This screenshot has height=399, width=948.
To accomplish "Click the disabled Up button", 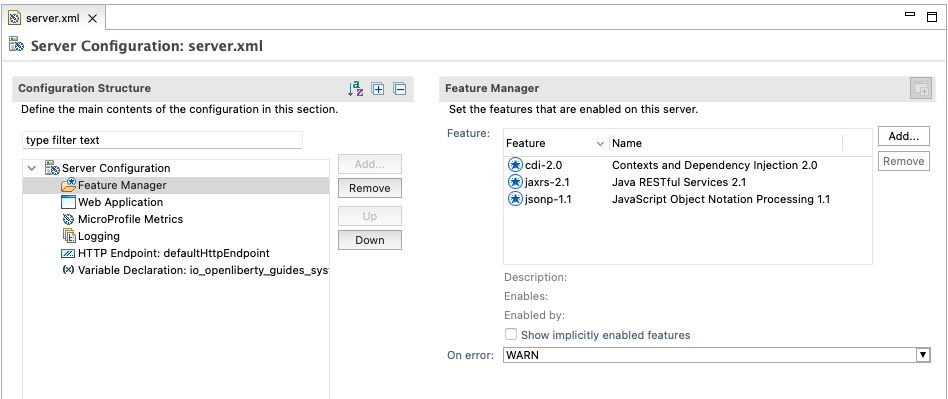I will (x=369, y=216).
